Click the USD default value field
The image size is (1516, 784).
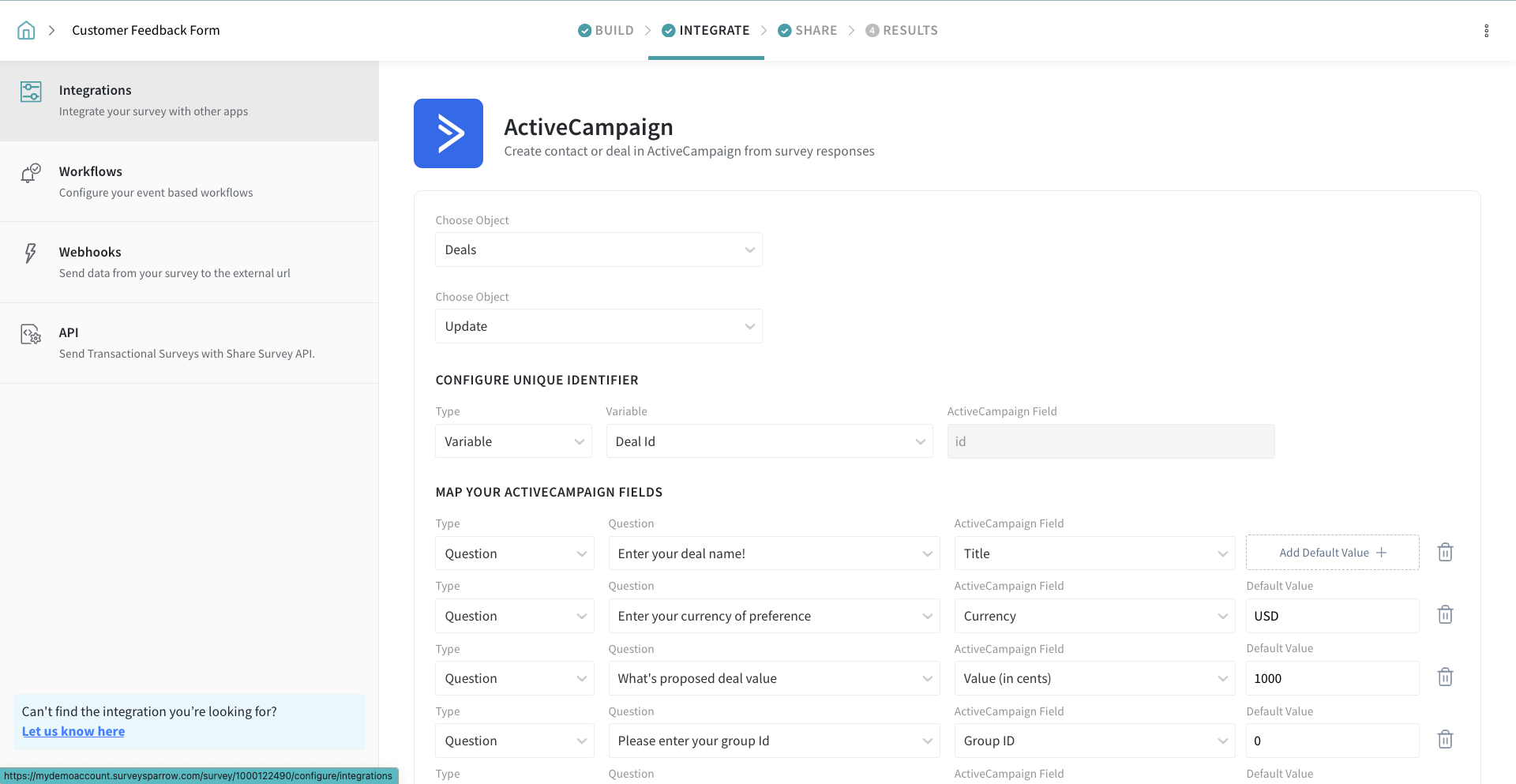1331,616
